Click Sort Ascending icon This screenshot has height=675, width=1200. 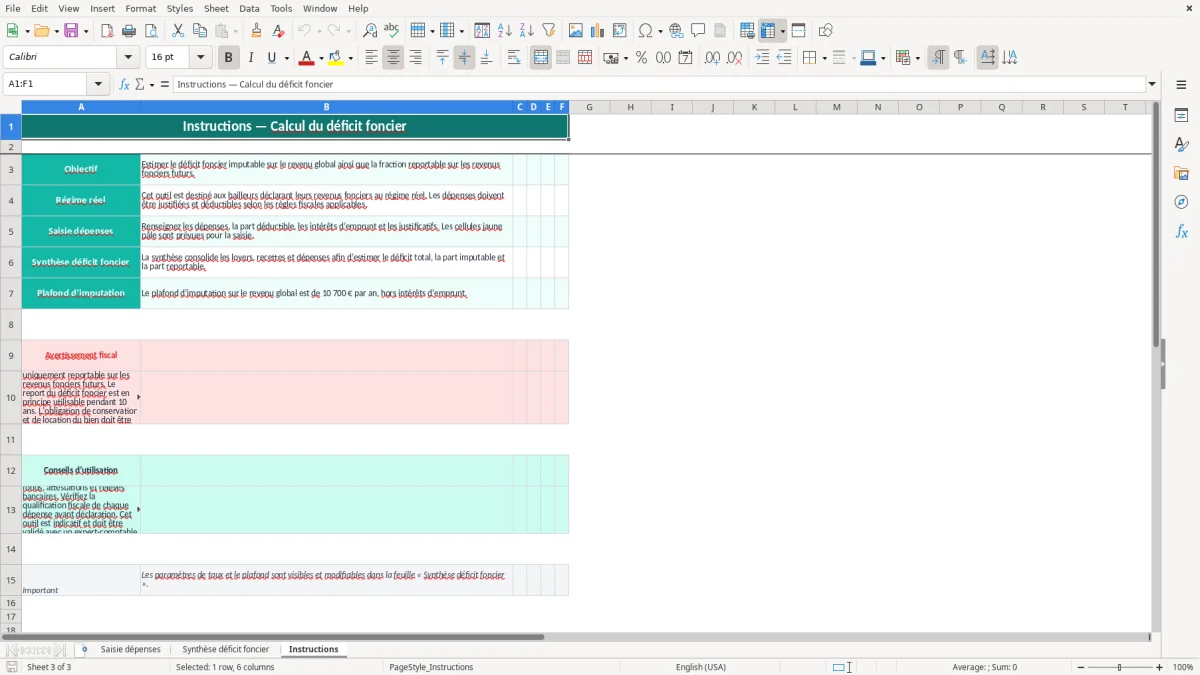coord(505,31)
